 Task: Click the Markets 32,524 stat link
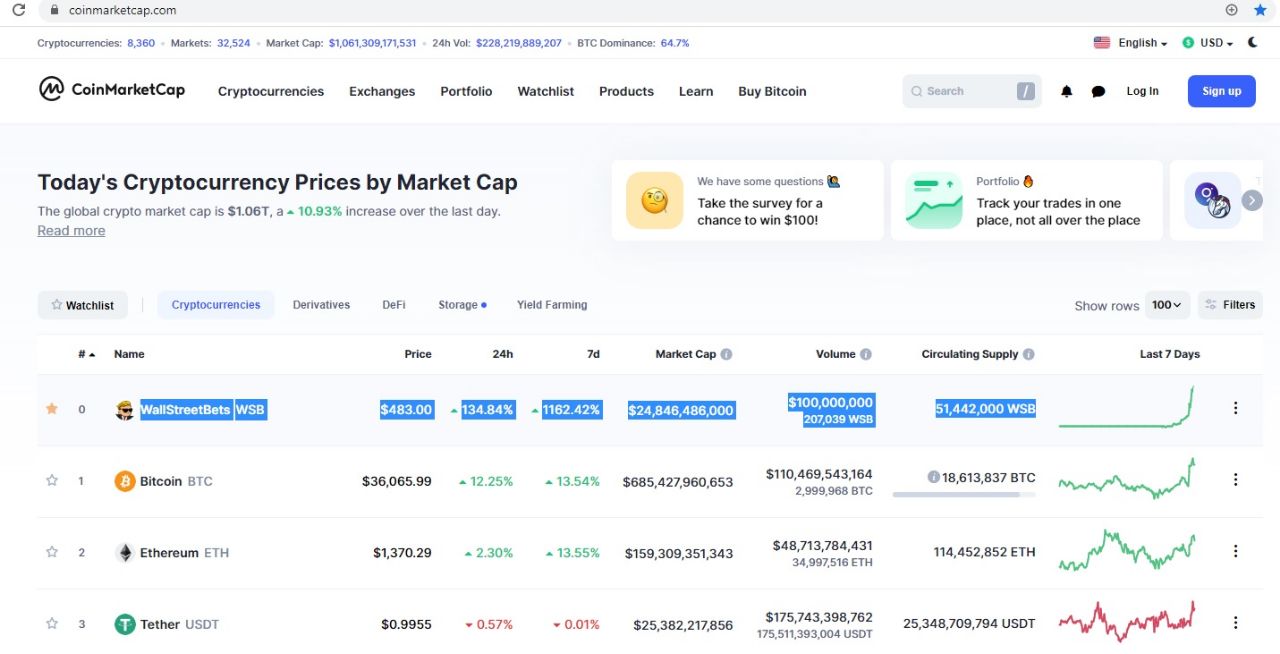point(211,43)
